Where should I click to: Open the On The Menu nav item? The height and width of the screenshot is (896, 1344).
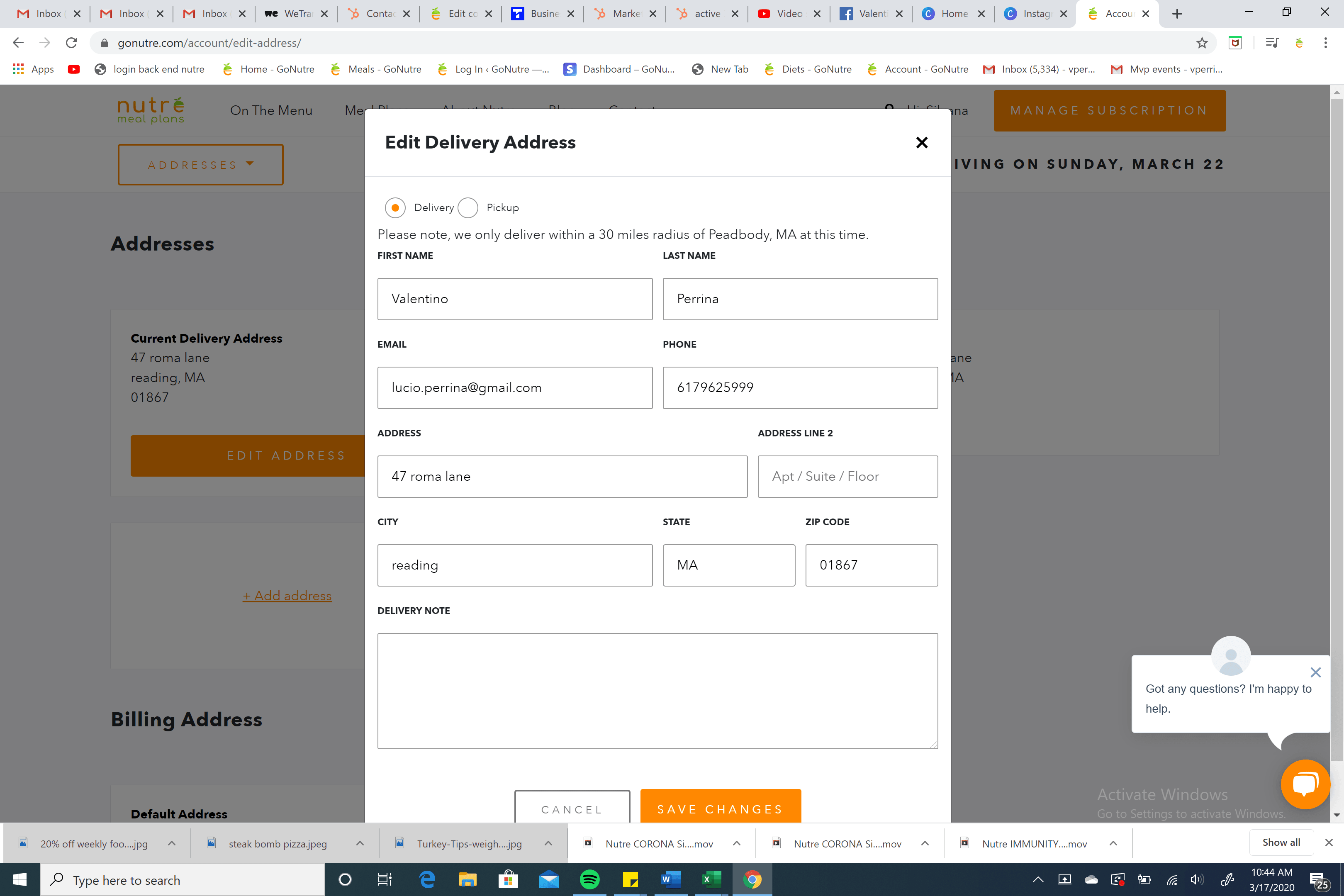tap(271, 110)
